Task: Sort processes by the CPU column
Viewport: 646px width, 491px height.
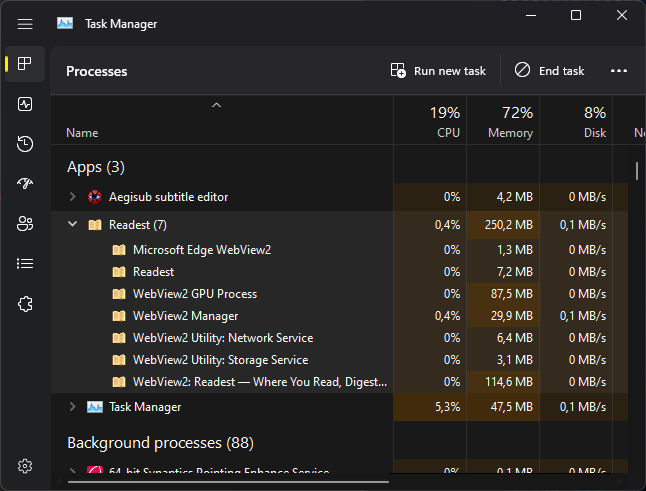Action: pyautogui.click(x=430, y=122)
